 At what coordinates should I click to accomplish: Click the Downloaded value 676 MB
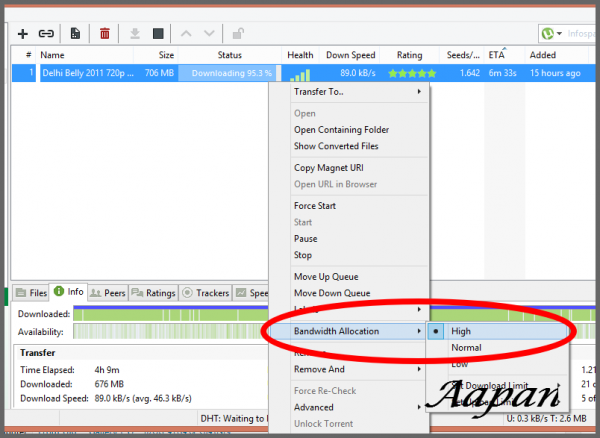point(109,384)
